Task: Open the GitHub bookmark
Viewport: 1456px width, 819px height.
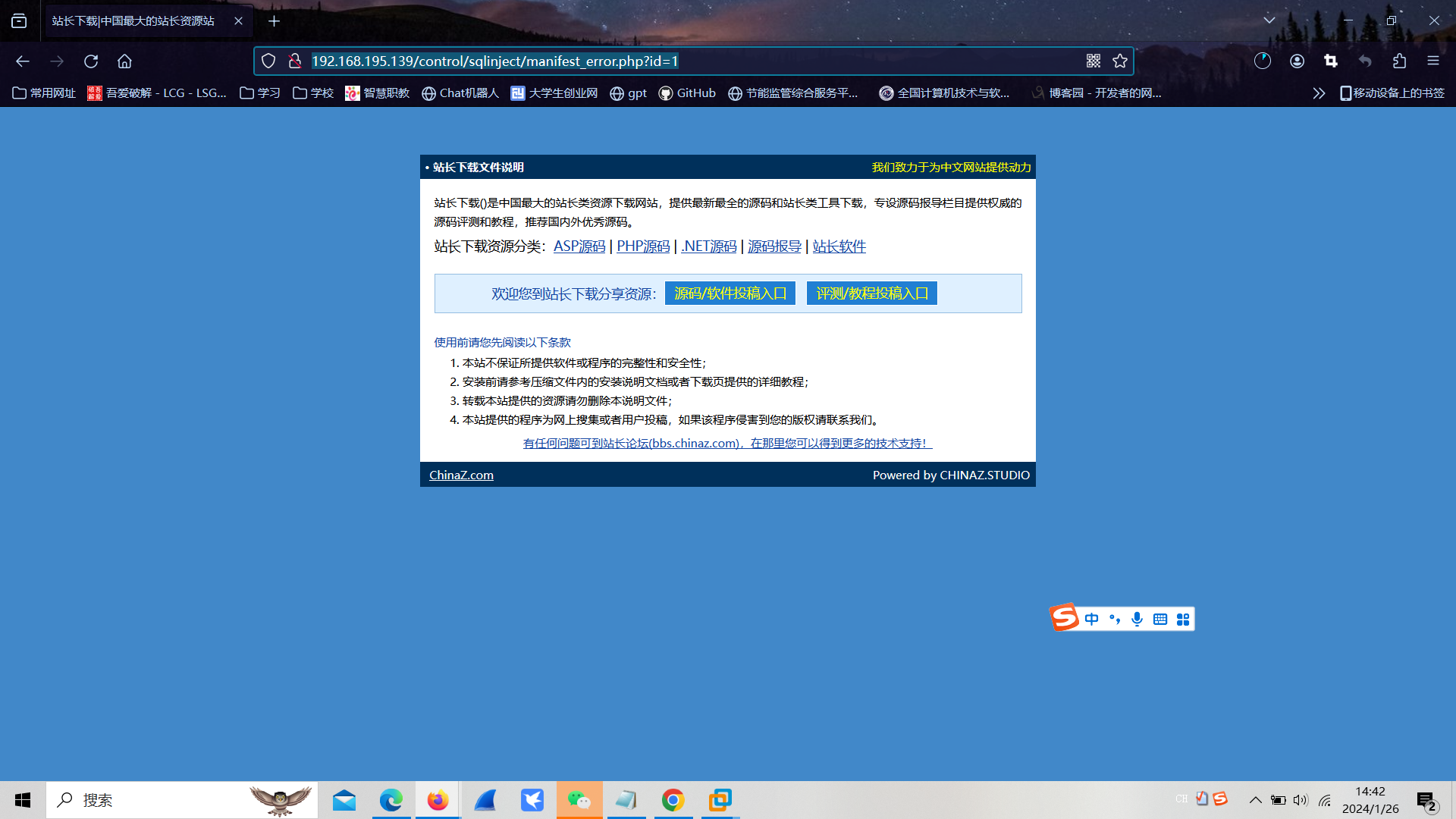Action: (687, 93)
